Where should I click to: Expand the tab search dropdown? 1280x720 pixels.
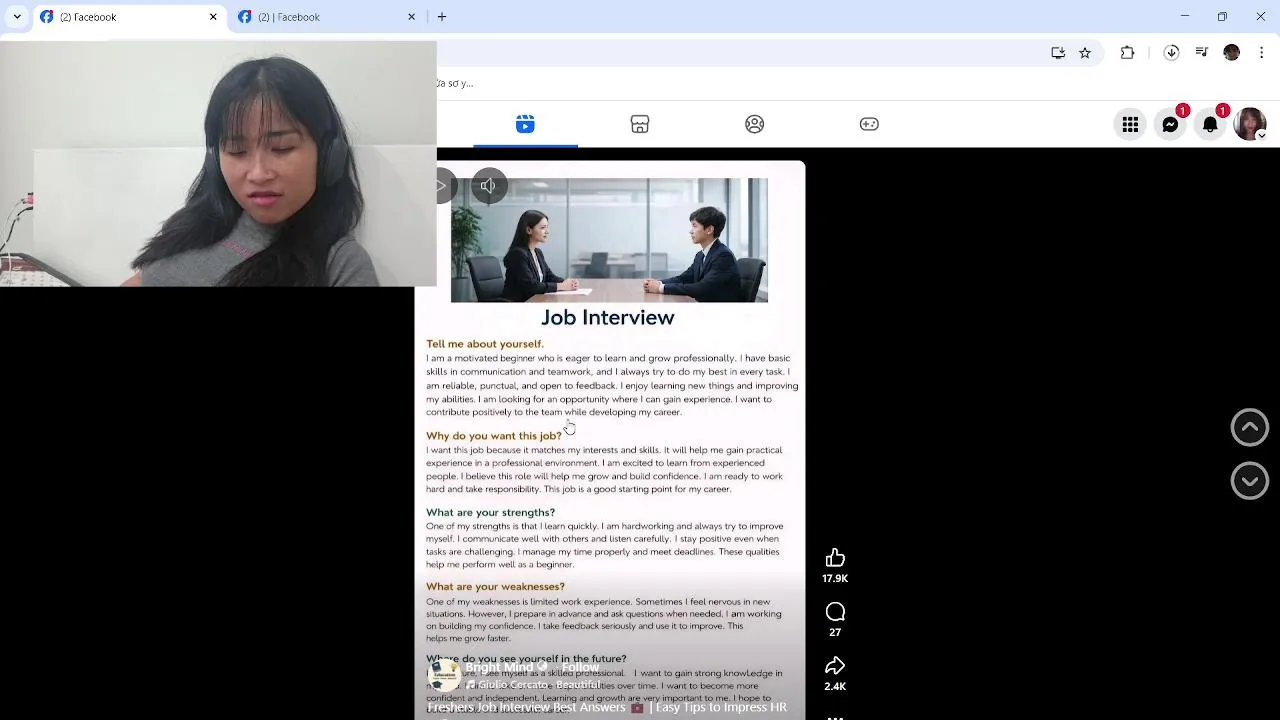[17, 17]
